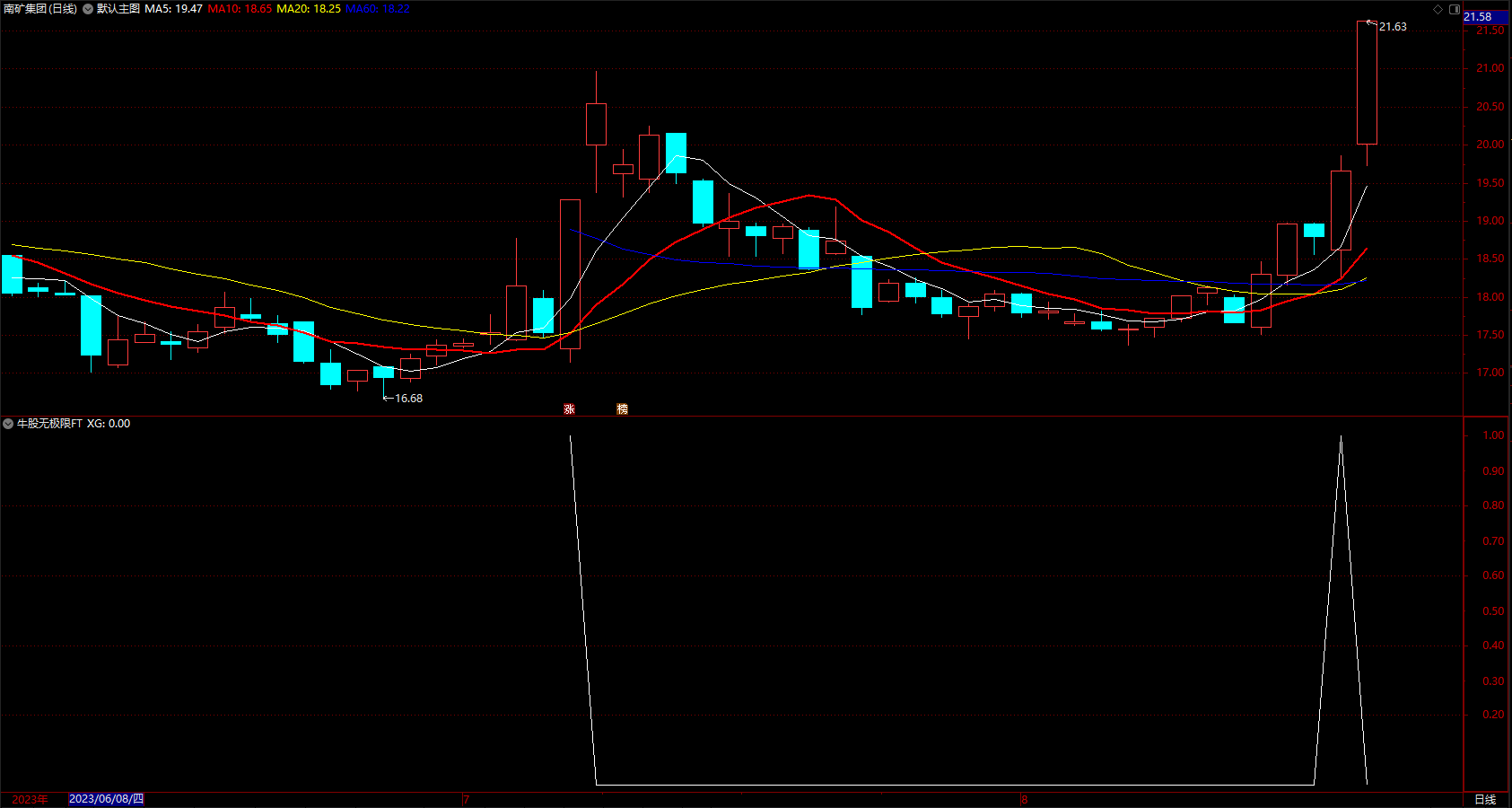Click the 南矿集团(日线) stock title
Image resolution: width=1512 pixels, height=808 pixels.
click(x=40, y=9)
